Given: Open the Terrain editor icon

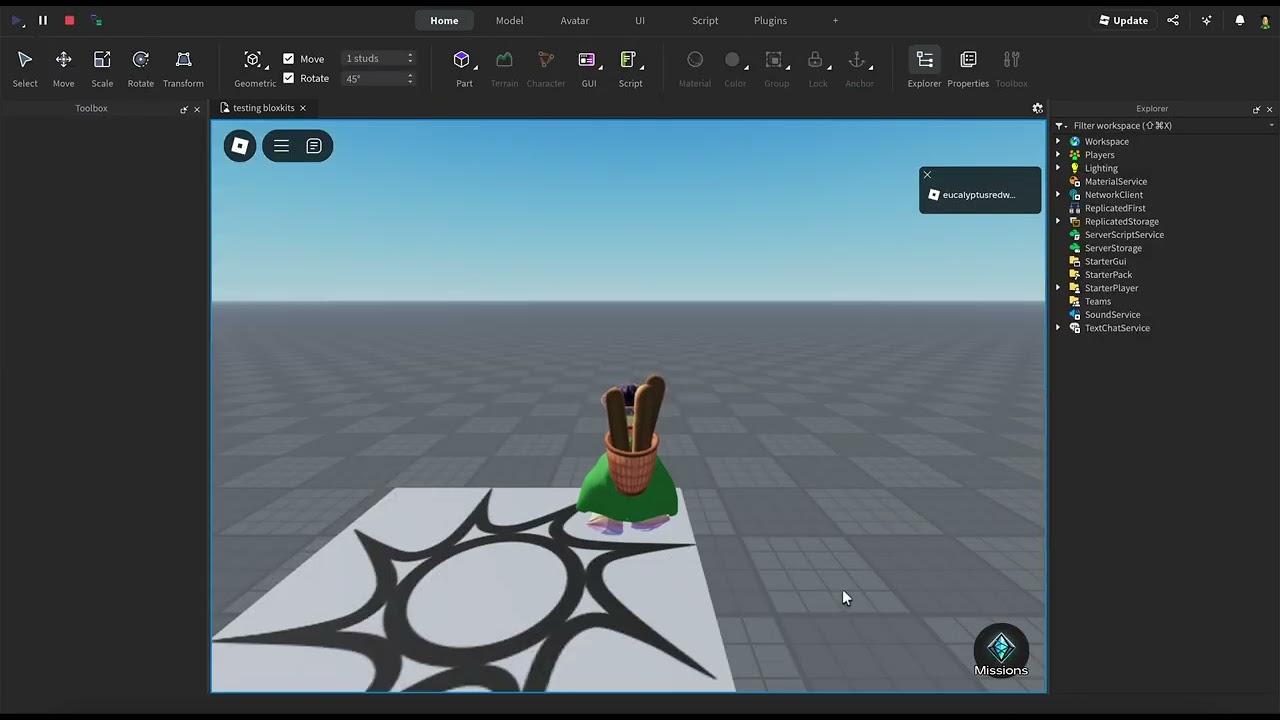Looking at the screenshot, I should point(504,69).
